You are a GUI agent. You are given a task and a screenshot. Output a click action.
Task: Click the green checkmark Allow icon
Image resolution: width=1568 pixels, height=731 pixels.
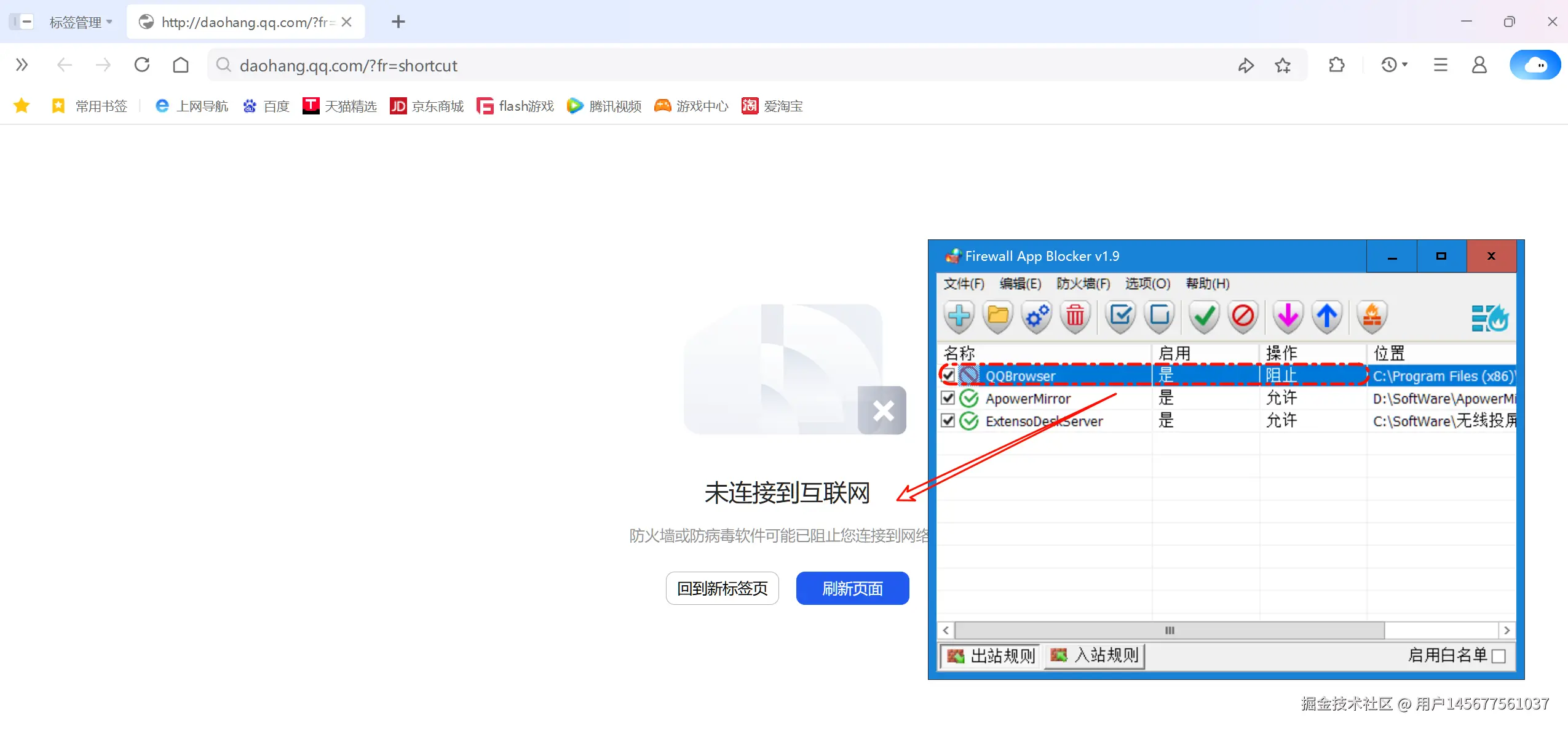(x=1204, y=317)
